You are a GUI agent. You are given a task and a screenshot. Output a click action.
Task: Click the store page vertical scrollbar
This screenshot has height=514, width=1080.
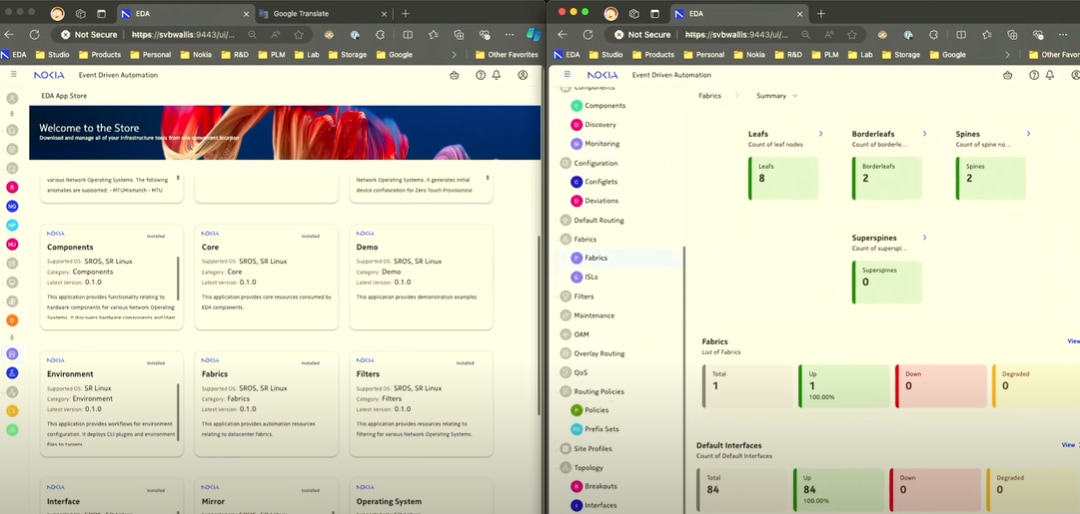(x=539, y=324)
